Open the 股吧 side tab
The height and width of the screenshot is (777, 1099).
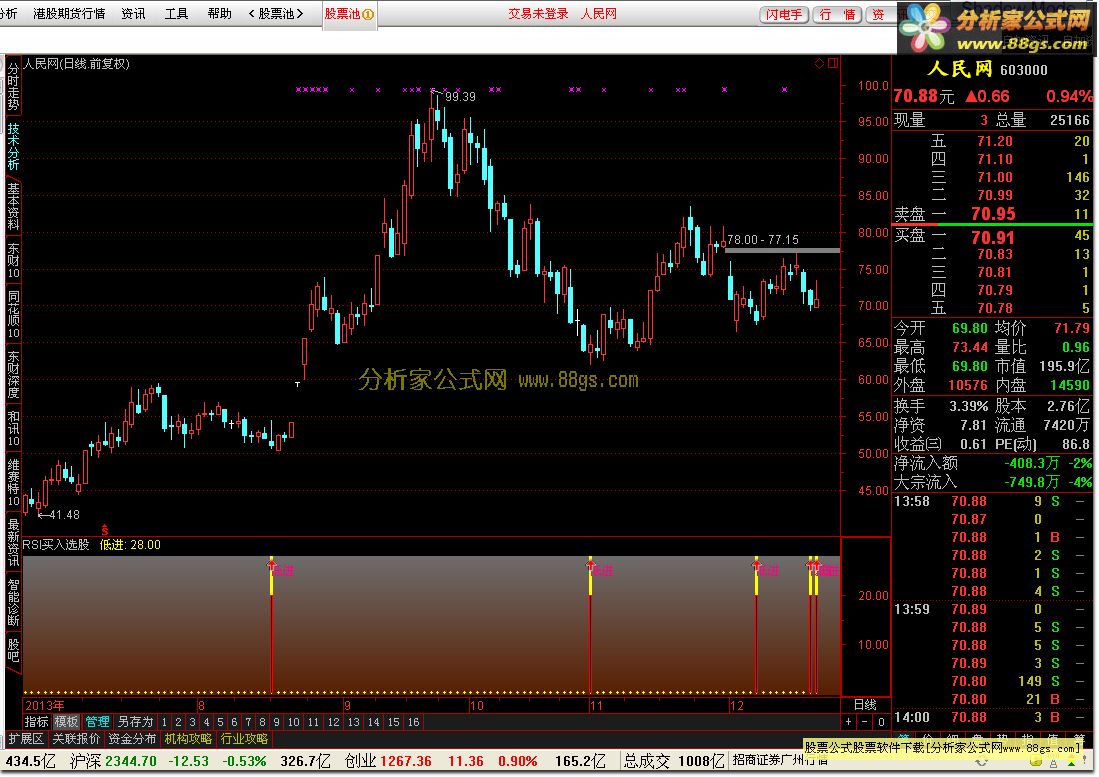tap(13, 649)
